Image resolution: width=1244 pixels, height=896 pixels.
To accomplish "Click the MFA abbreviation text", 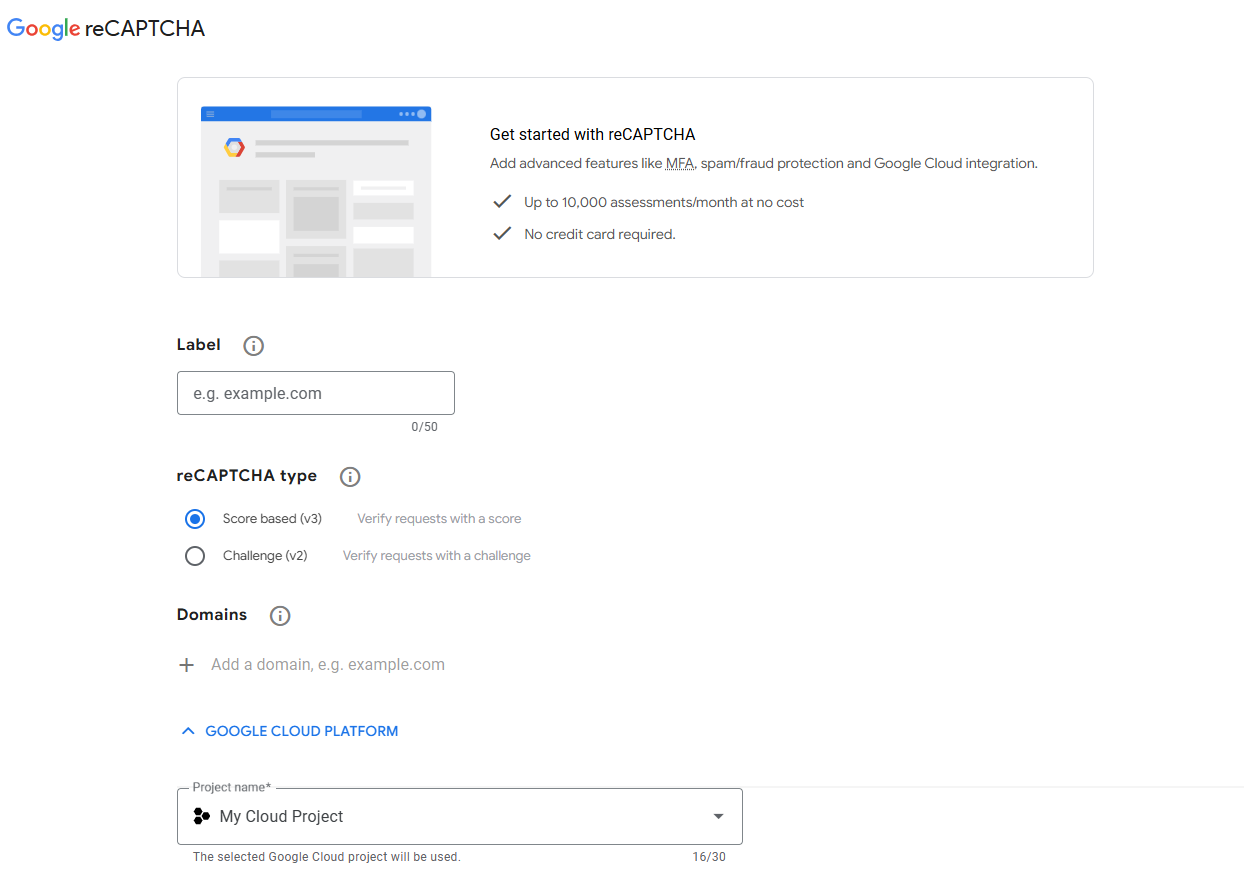I will click(680, 163).
